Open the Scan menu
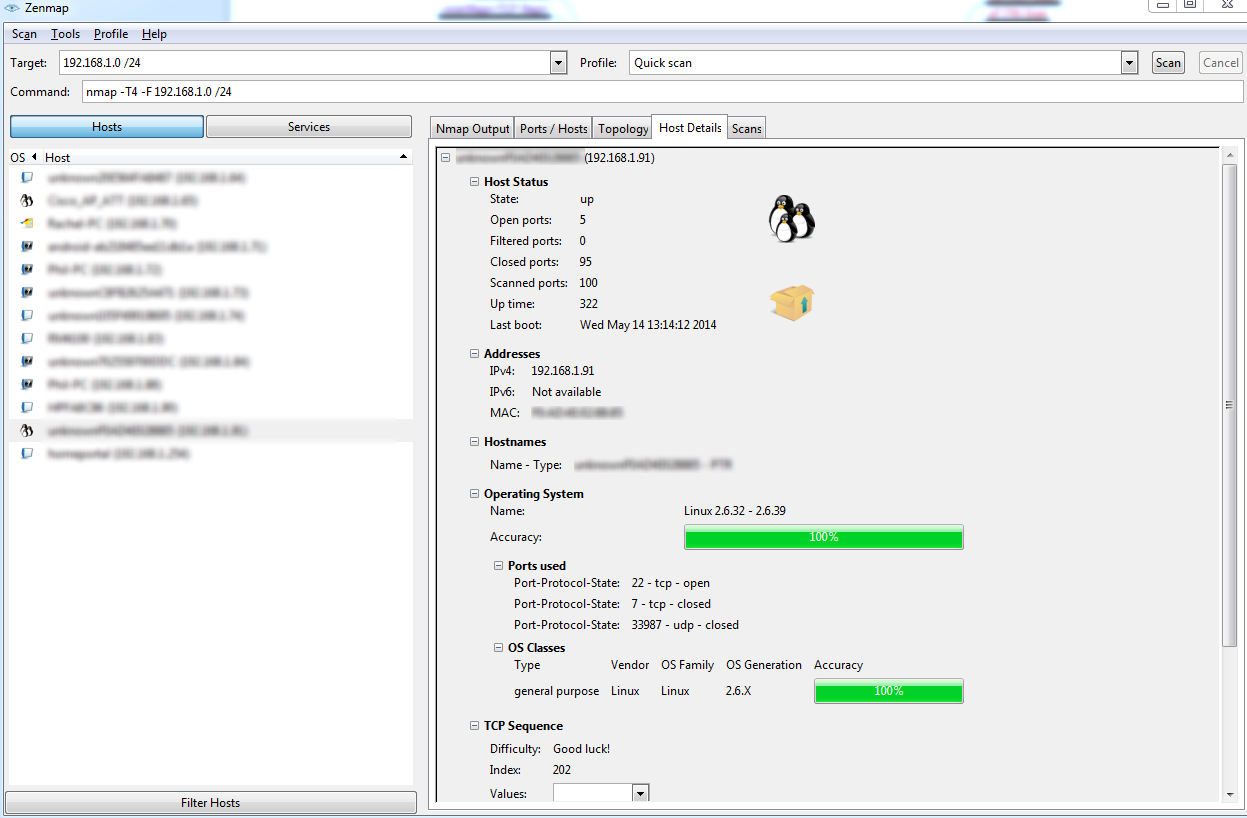 pos(24,34)
